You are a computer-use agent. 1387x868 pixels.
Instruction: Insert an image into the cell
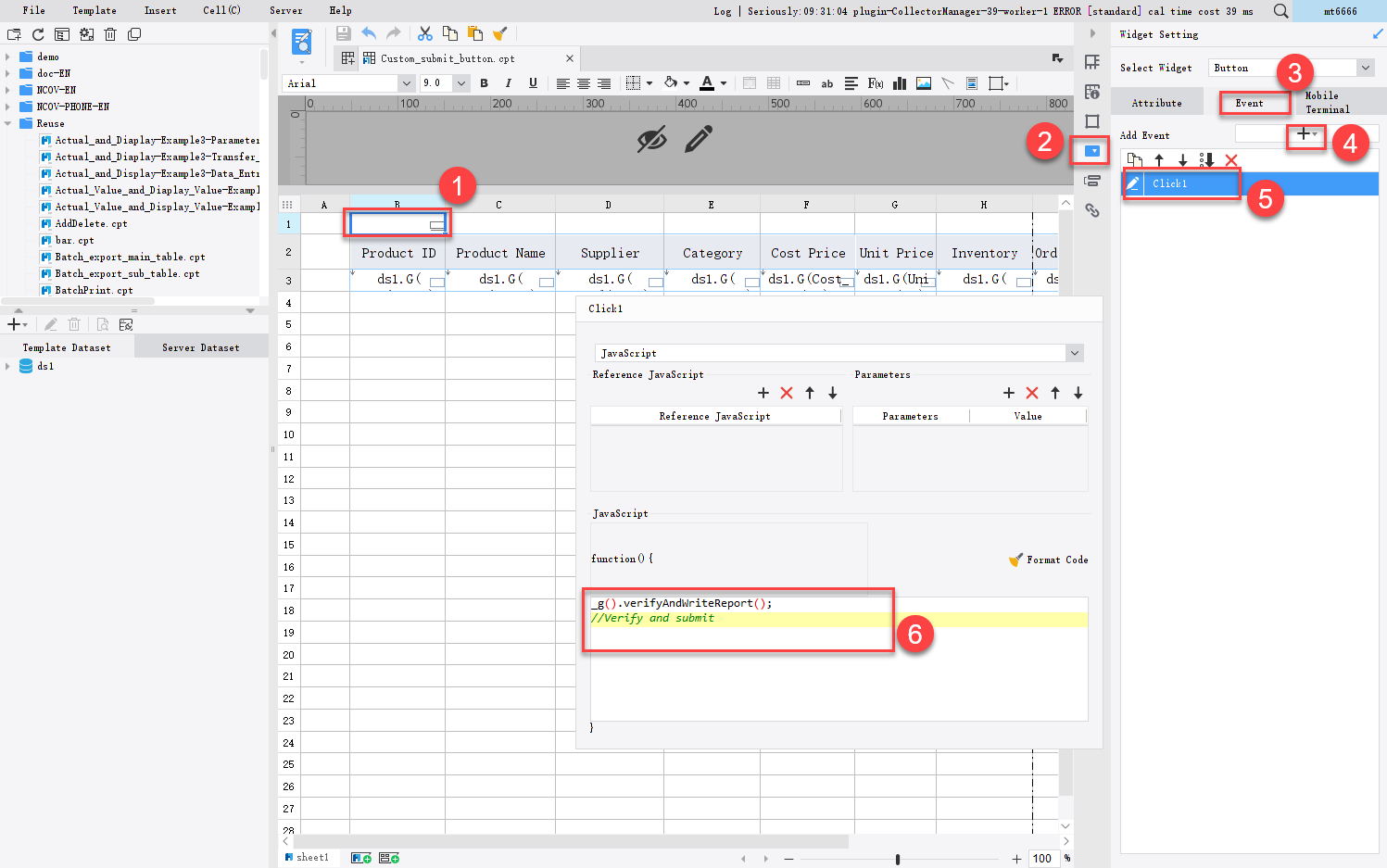point(924,83)
